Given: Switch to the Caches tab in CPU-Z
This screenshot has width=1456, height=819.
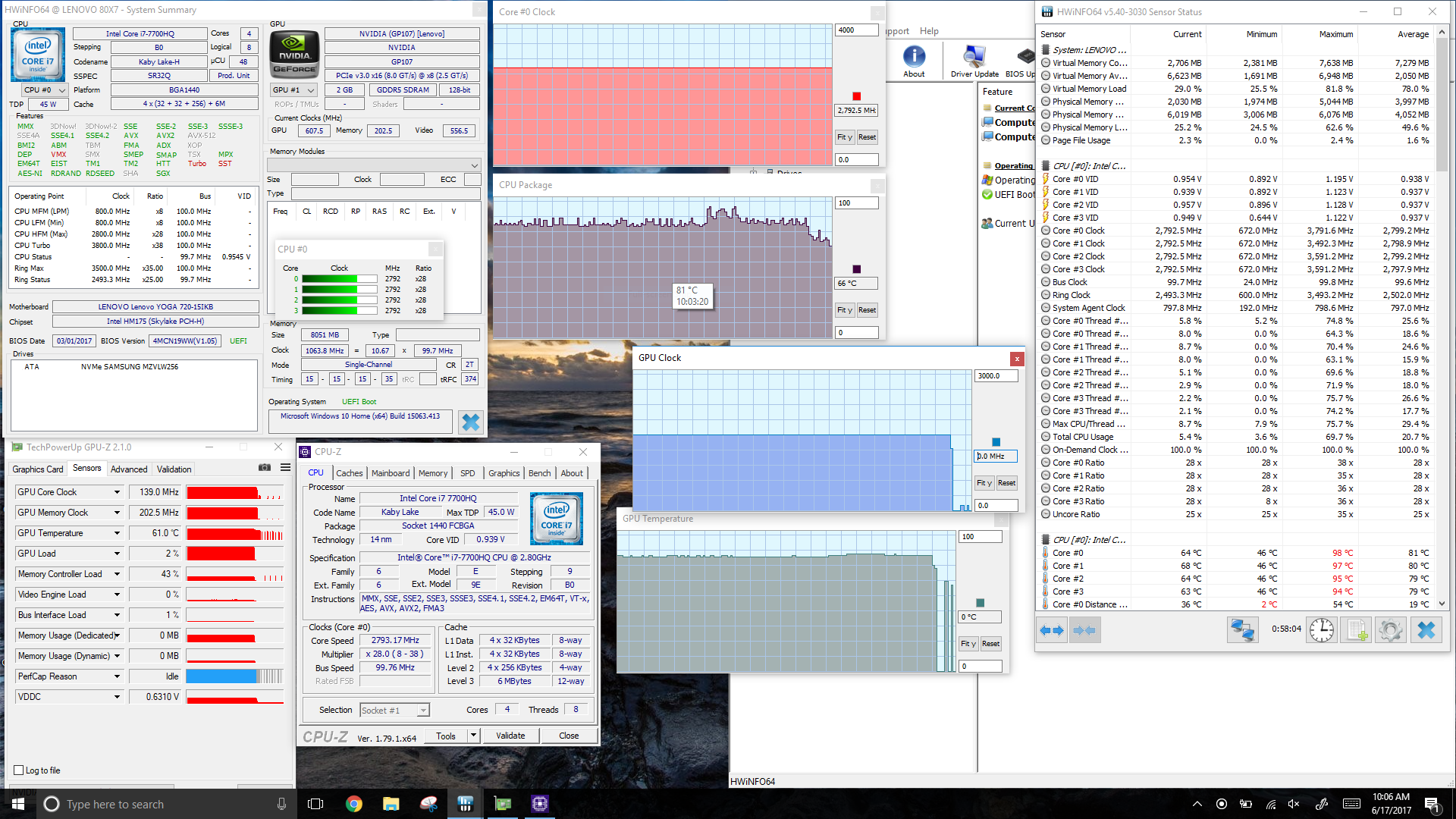Looking at the screenshot, I should tap(349, 473).
